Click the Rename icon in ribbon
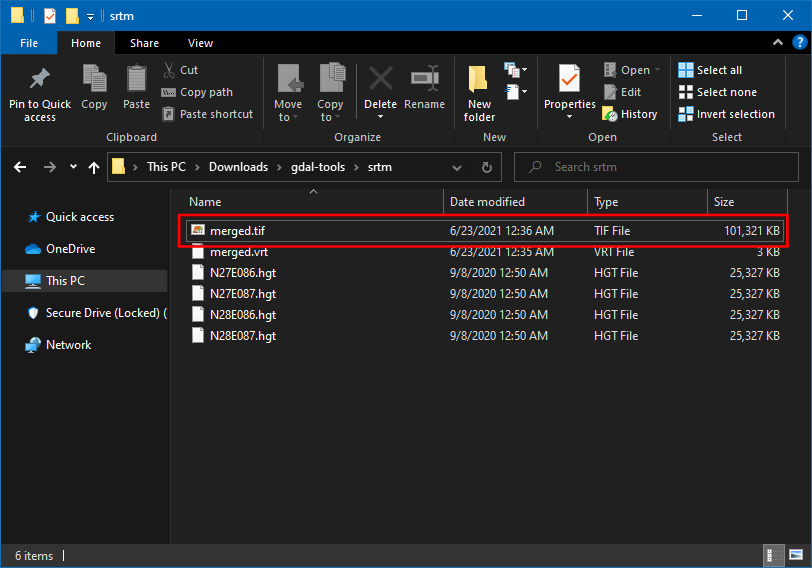 coord(425,80)
